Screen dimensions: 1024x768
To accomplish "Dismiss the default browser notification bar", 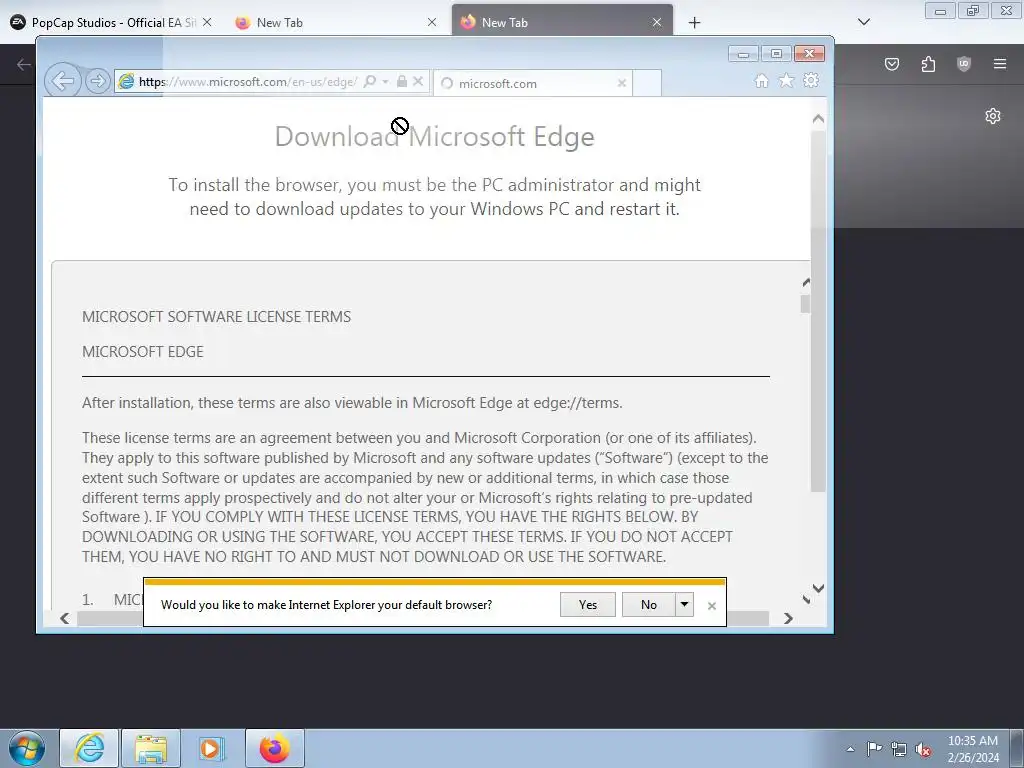I will [712, 606].
